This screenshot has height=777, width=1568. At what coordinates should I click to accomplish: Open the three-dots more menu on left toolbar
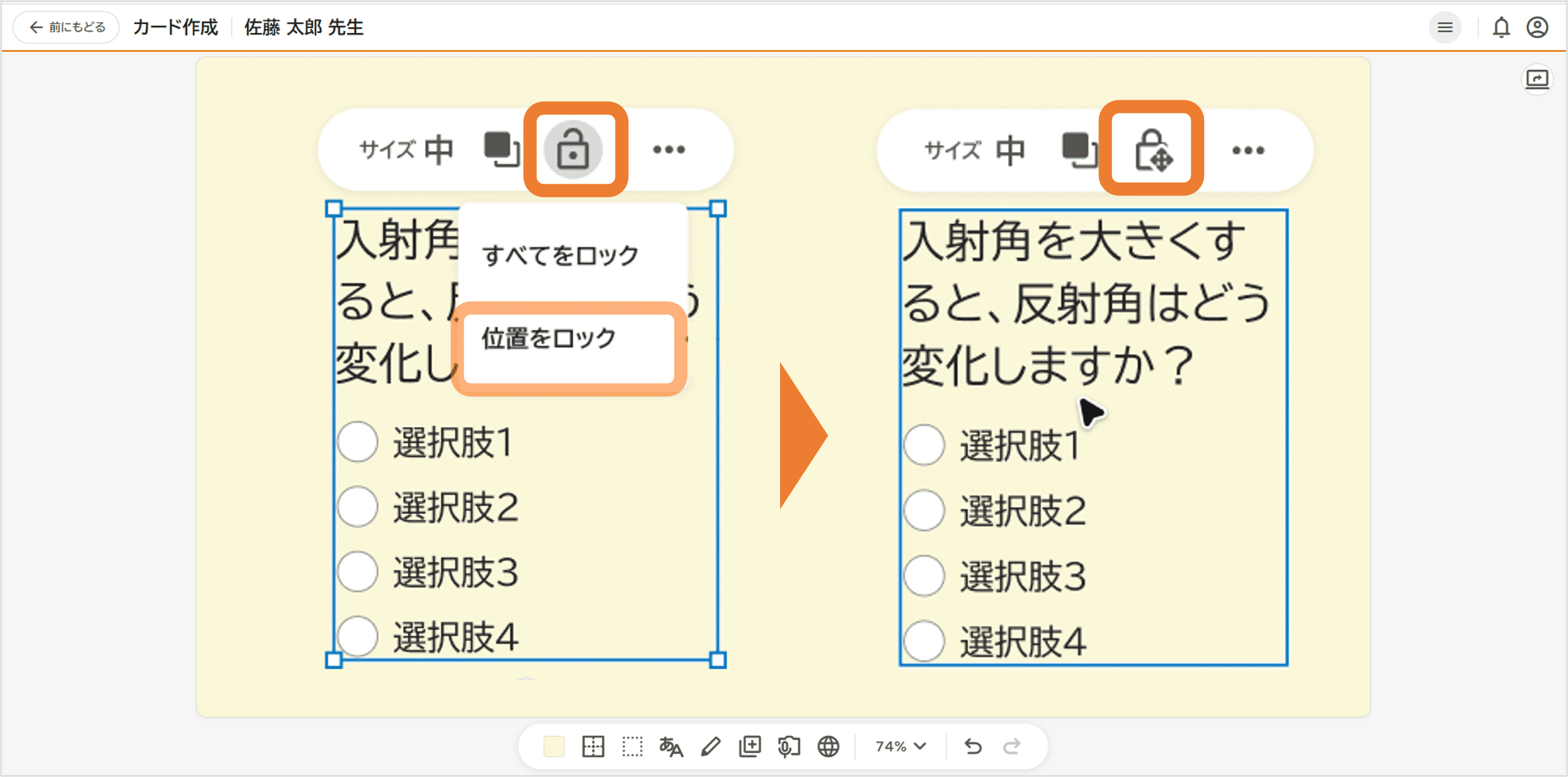[x=669, y=150]
